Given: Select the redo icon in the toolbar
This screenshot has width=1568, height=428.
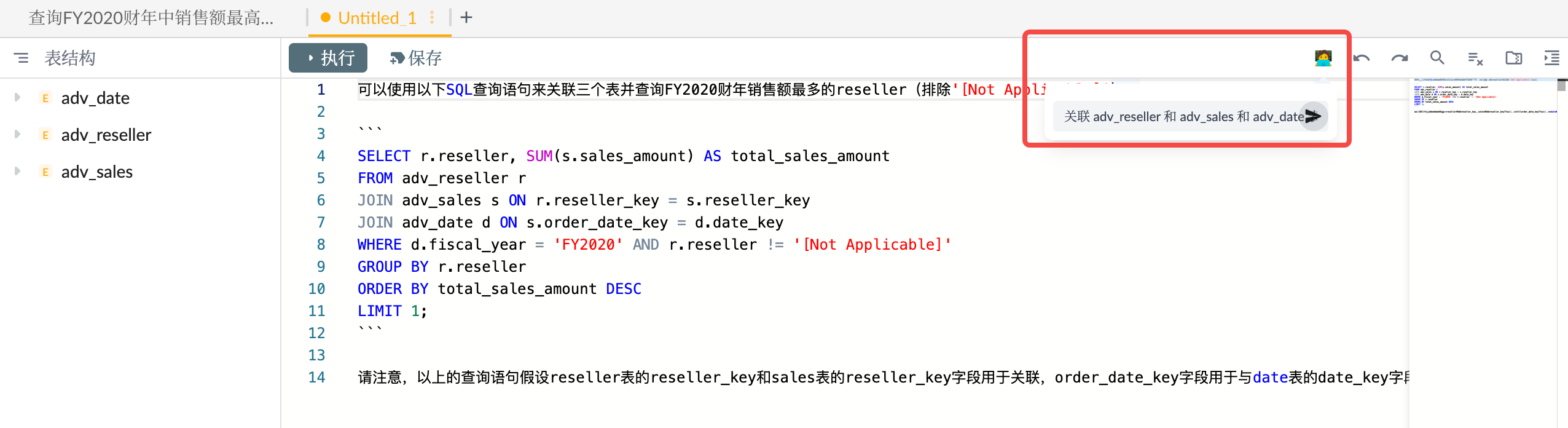Looking at the screenshot, I should [x=1400, y=58].
